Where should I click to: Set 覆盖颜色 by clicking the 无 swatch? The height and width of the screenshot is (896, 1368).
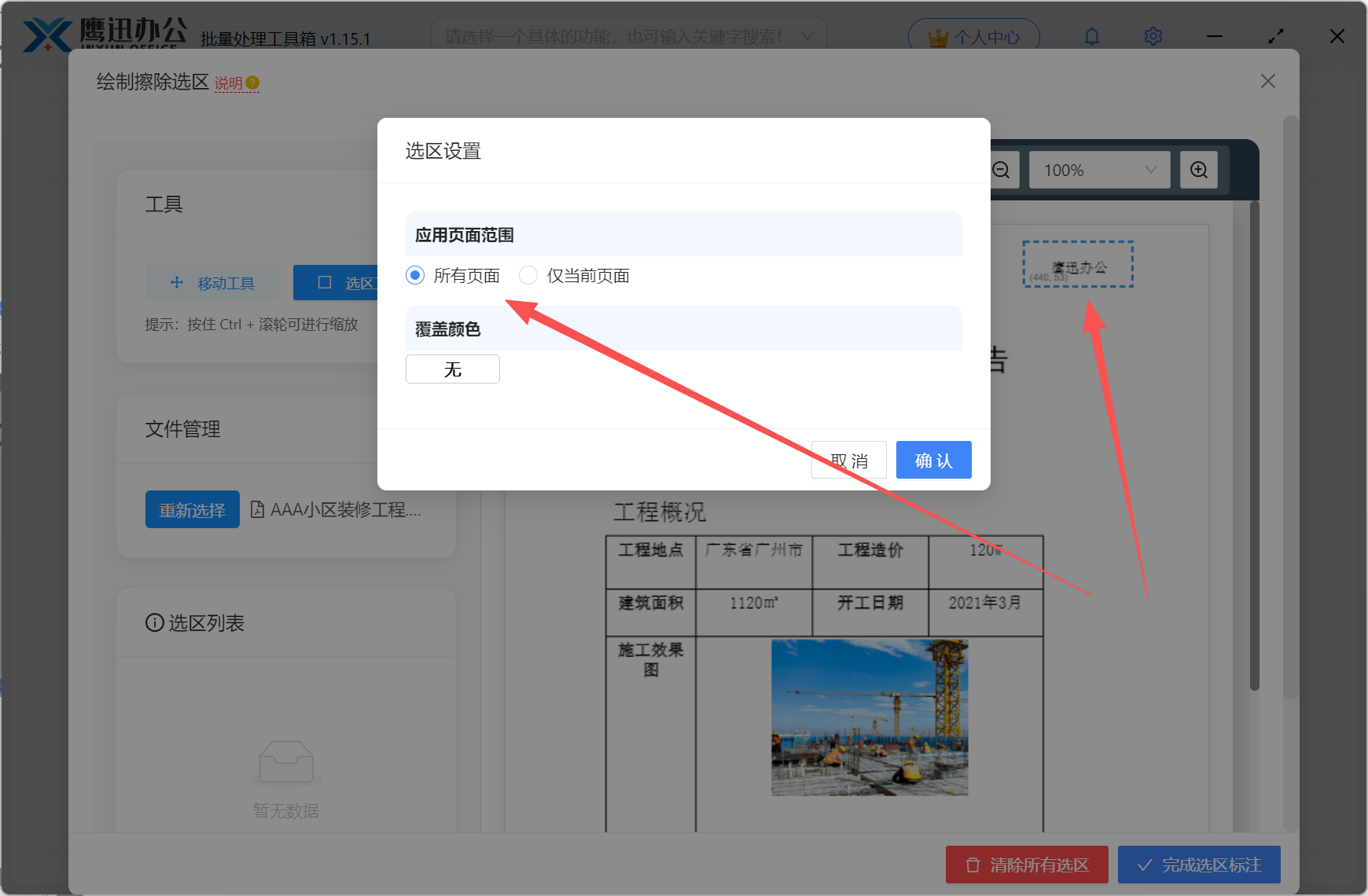tap(452, 369)
